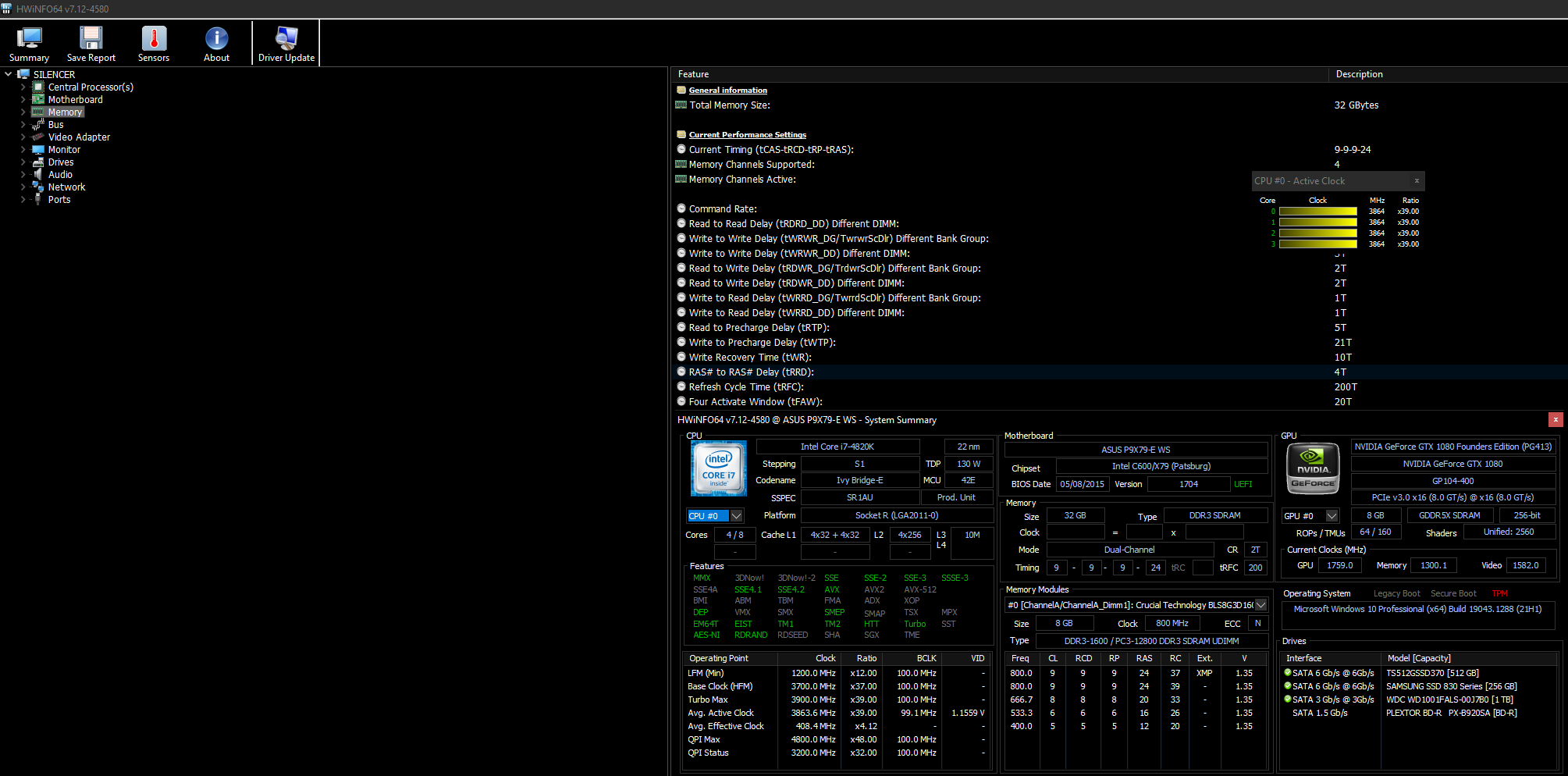
Task: Close the CPU #0 Active Clock window
Action: 1417,181
